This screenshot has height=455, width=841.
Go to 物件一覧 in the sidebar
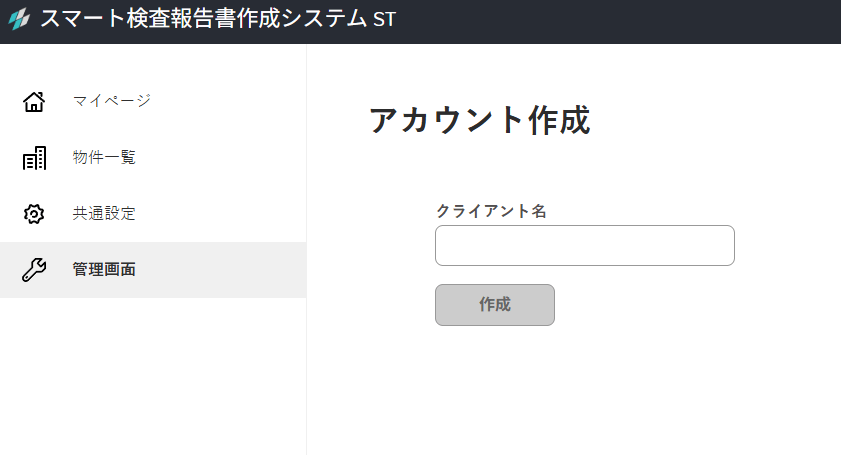104,157
